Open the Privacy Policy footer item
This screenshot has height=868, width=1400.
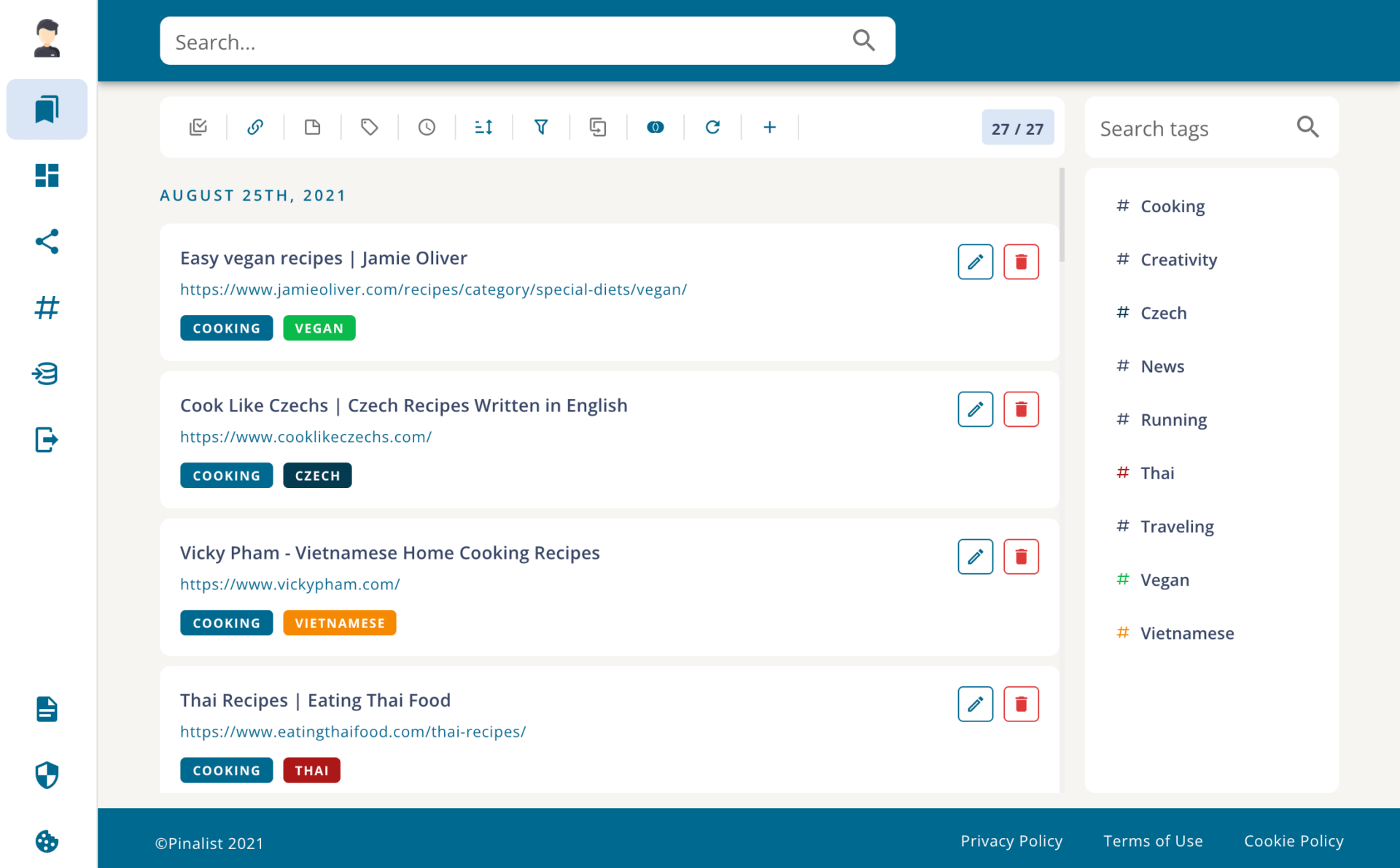click(1011, 840)
